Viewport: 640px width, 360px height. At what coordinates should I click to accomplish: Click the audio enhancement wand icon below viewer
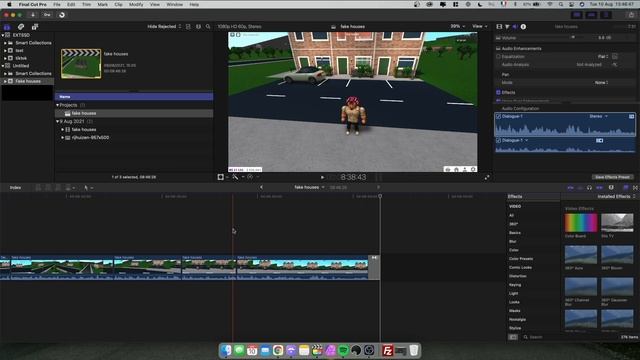click(236, 177)
